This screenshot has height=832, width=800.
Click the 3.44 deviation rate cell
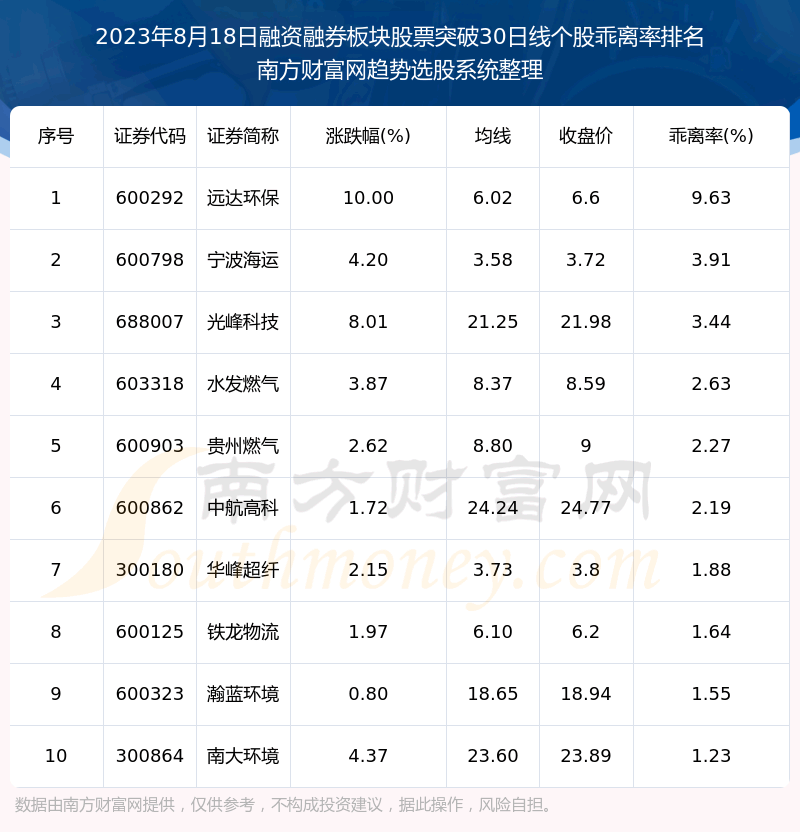pos(711,322)
